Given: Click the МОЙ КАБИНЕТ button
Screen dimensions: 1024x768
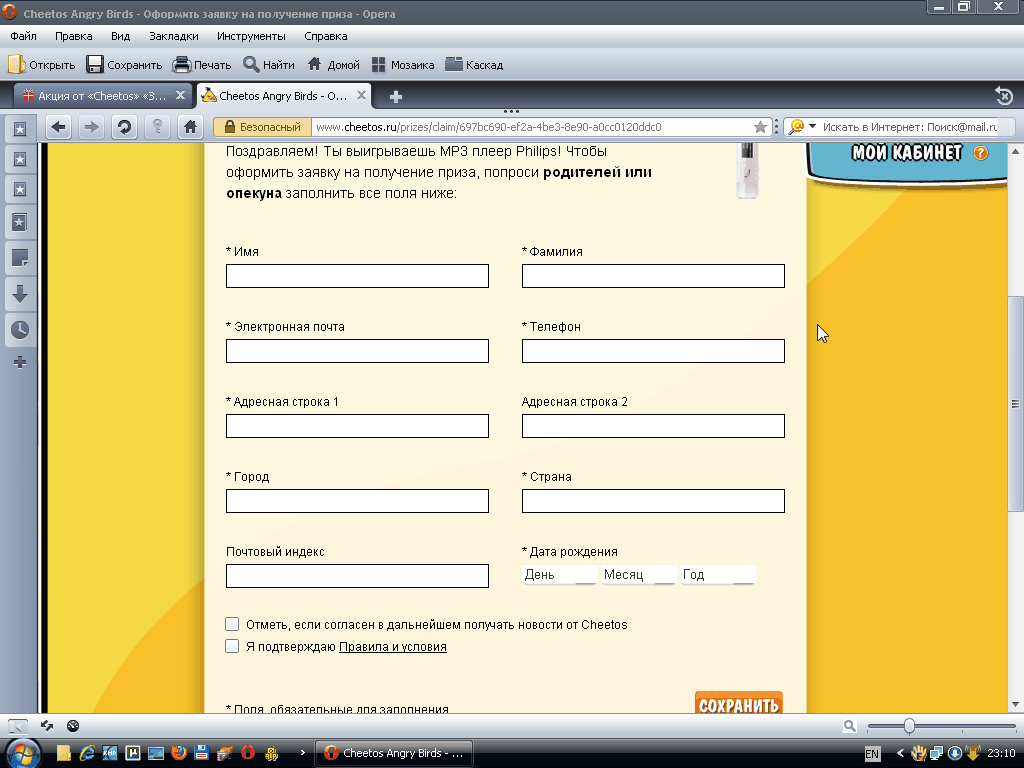Looking at the screenshot, I should pos(906,153).
